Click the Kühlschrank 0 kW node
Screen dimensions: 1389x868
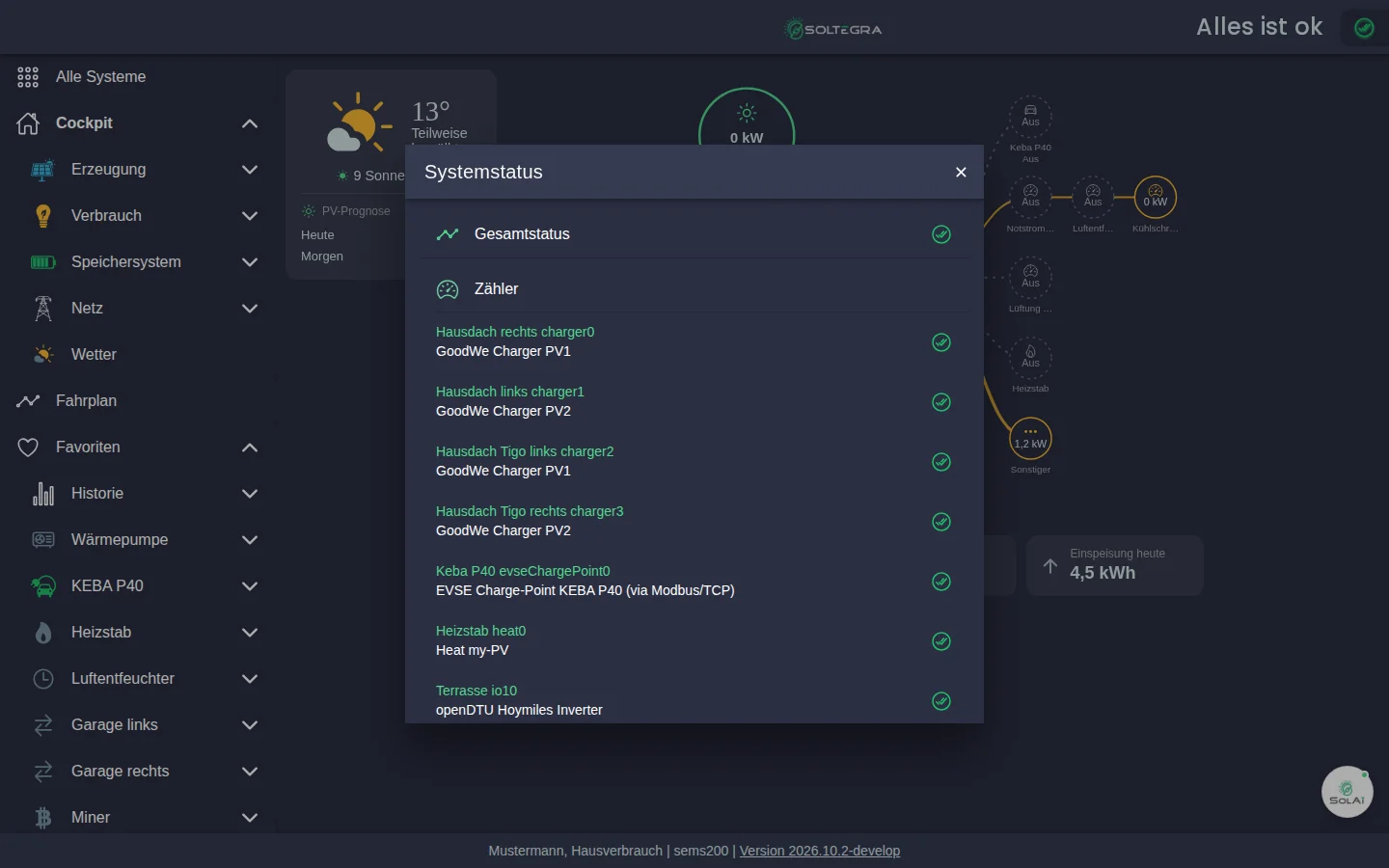[1156, 198]
